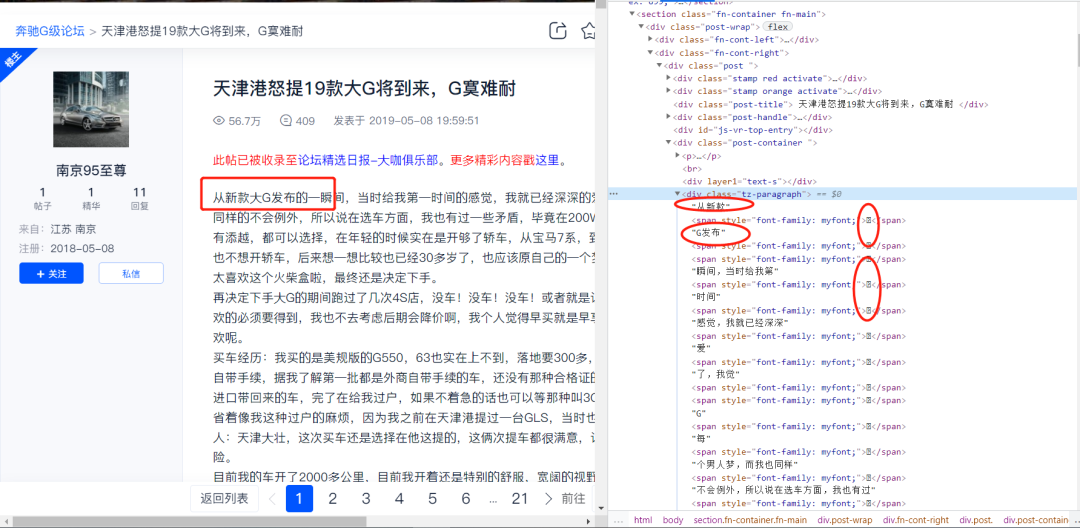The height and width of the screenshot is (528, 1080).
Task: Go to page 6 in pagination
Action: [466, 498]
